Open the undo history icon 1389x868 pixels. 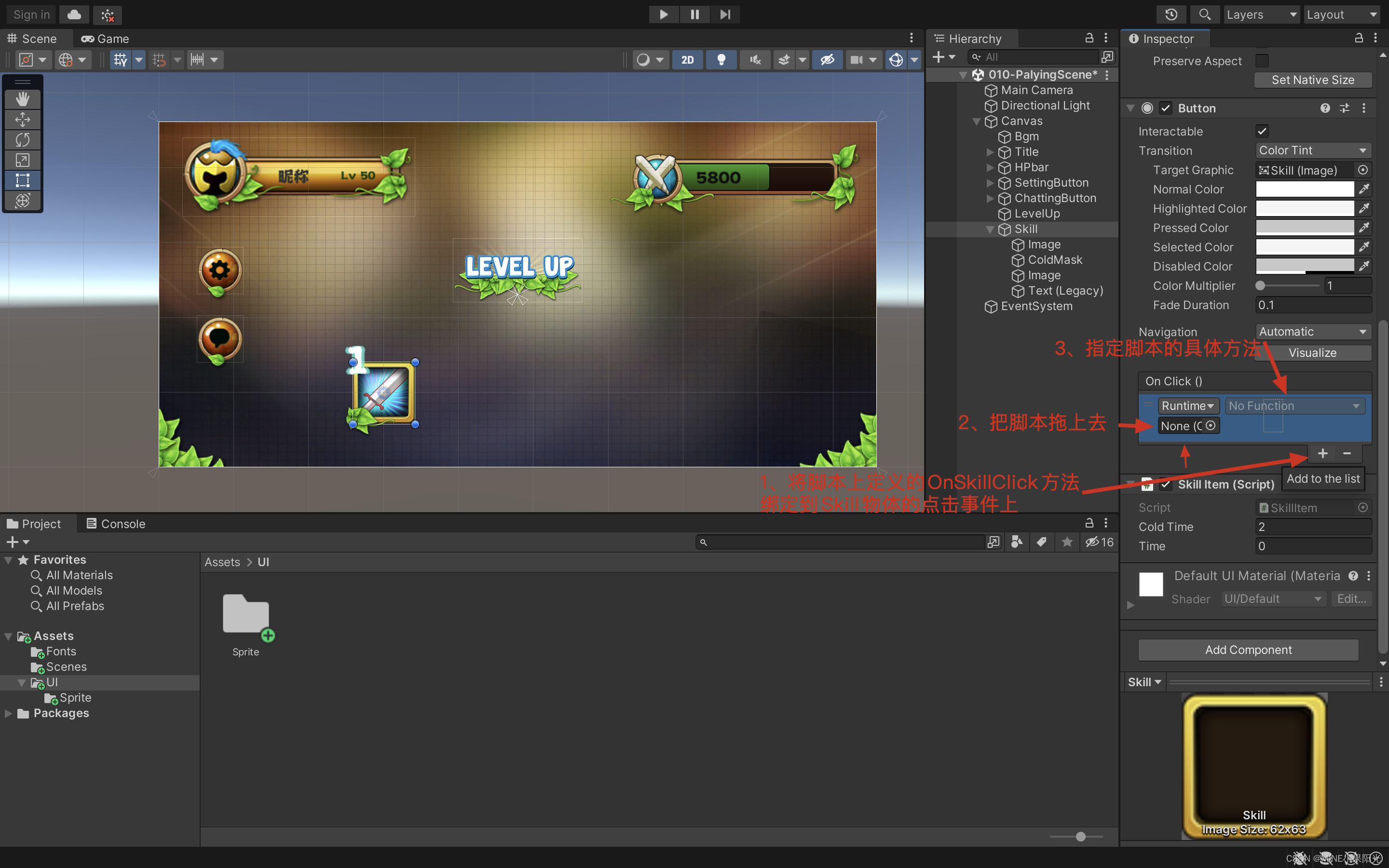tap(1171, 14)
